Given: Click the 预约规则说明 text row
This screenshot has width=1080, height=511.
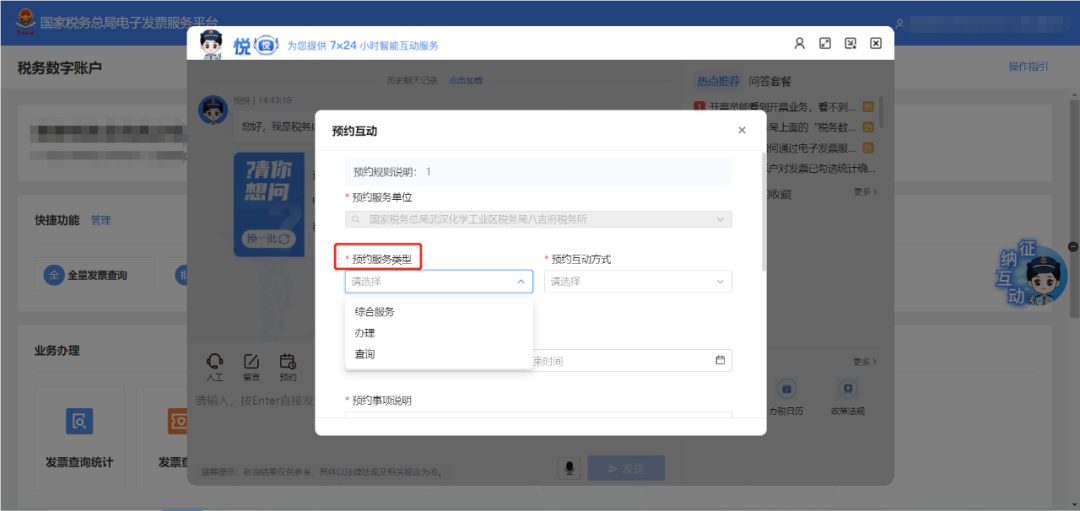Looking at the screenshot, I should coord(539,171).
